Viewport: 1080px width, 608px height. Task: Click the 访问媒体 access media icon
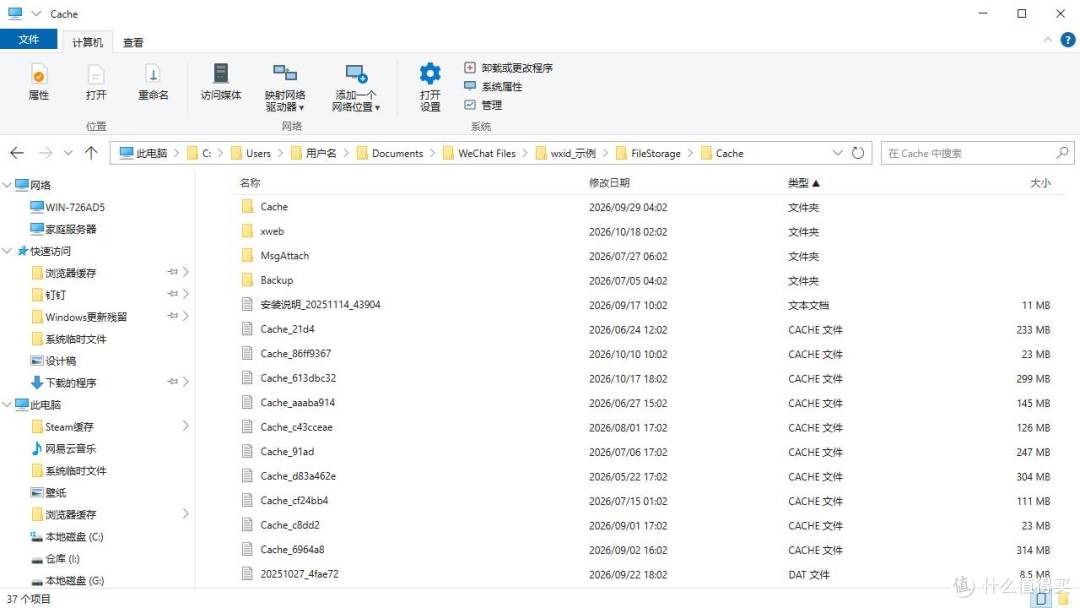220,74
